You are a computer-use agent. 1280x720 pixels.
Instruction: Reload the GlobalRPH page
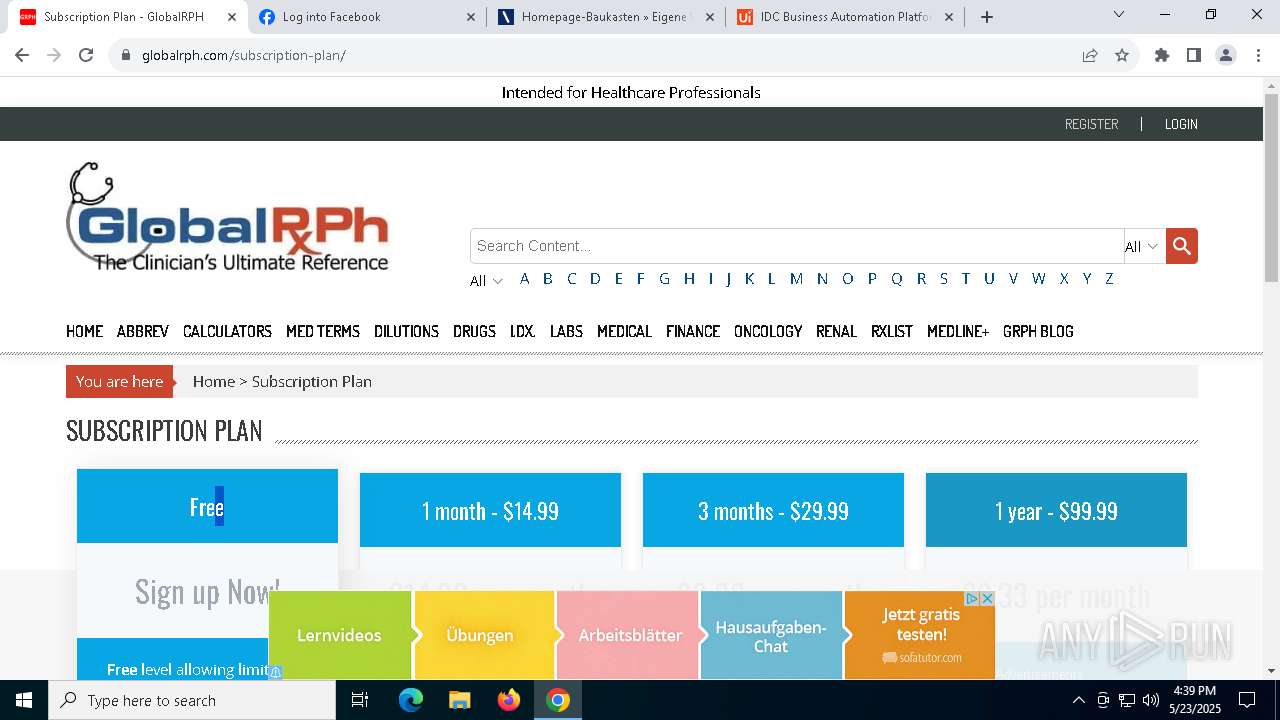pos(86,55)
